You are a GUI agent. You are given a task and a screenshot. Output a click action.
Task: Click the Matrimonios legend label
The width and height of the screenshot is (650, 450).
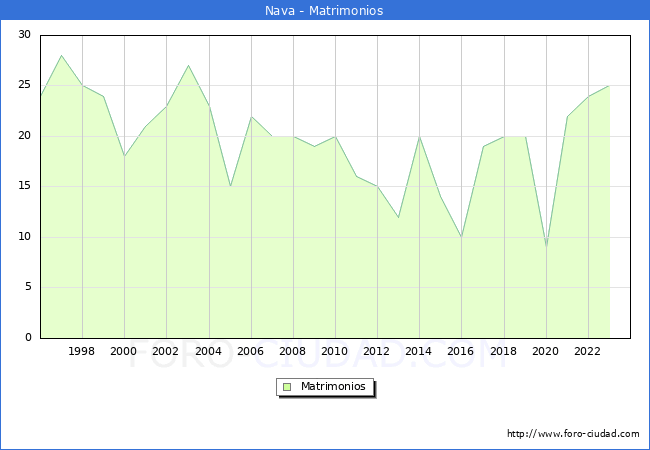(333, 386)
